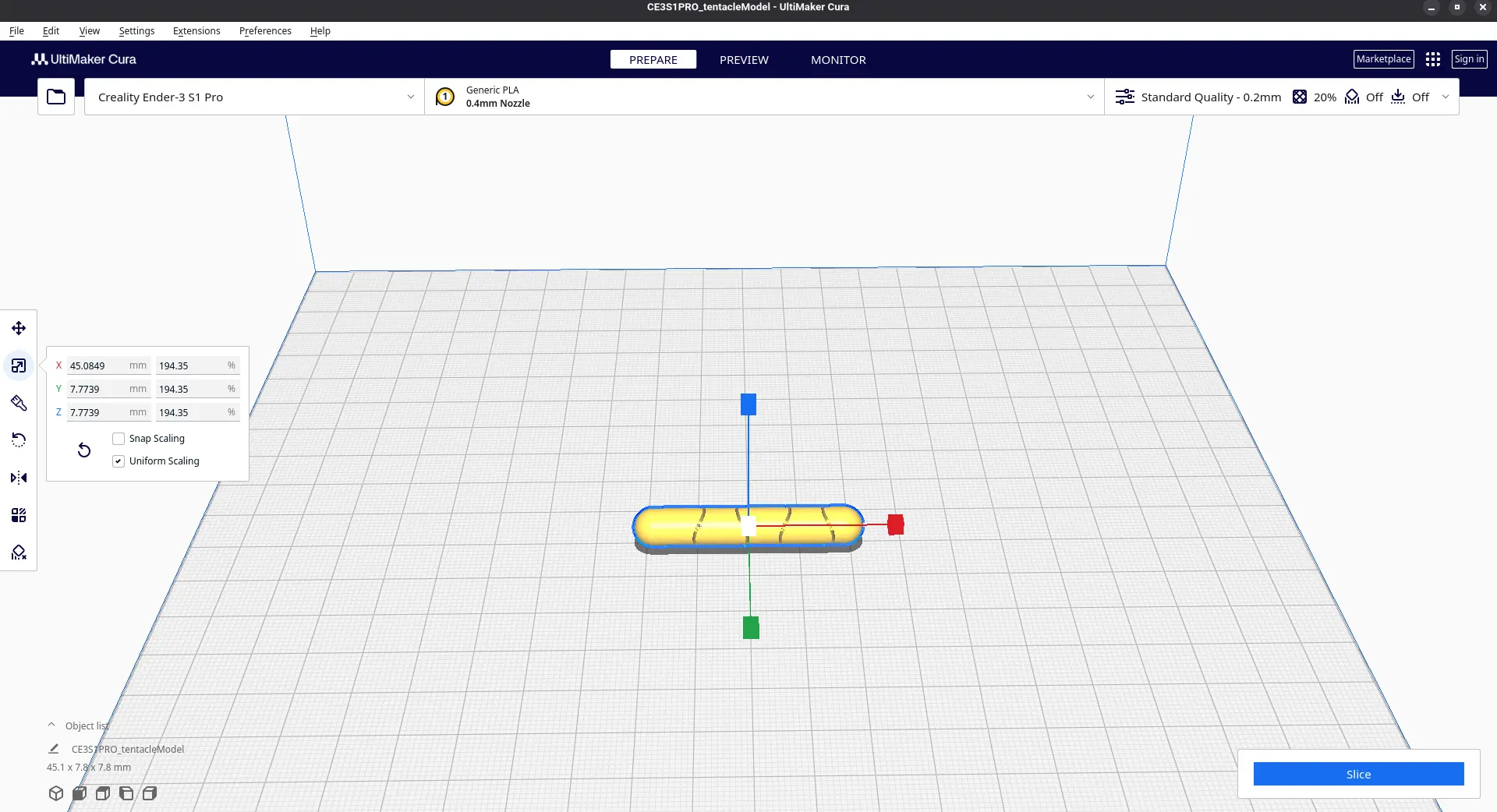Toggle off the isometric view cube icon
This screenshot has width=1497, height=812.
point(56,793)
